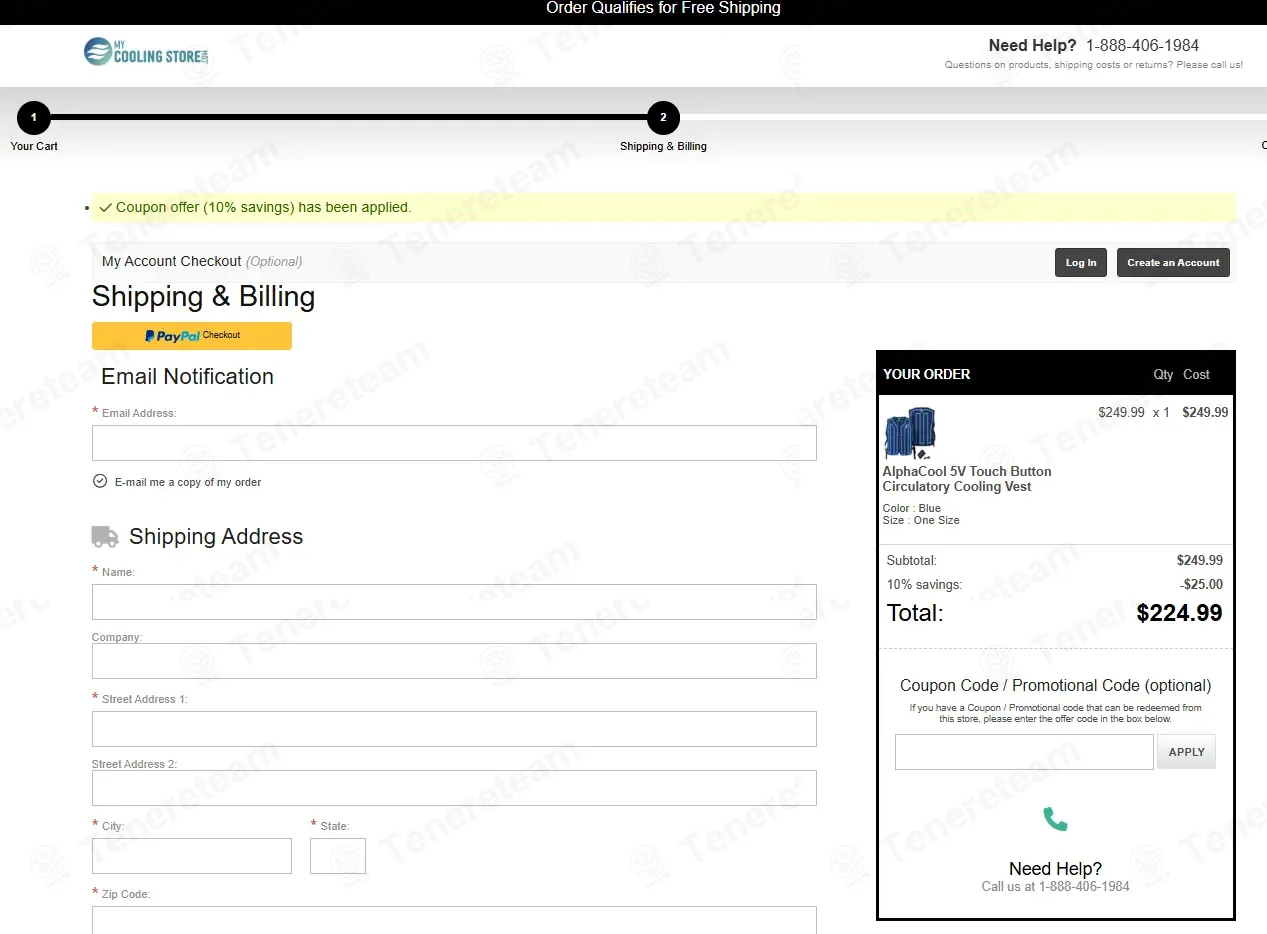Image resolution: width=1267 pixels, height=934 pixels.
Task: Focus the Email Address field
Action: click(x=454, y=443)
